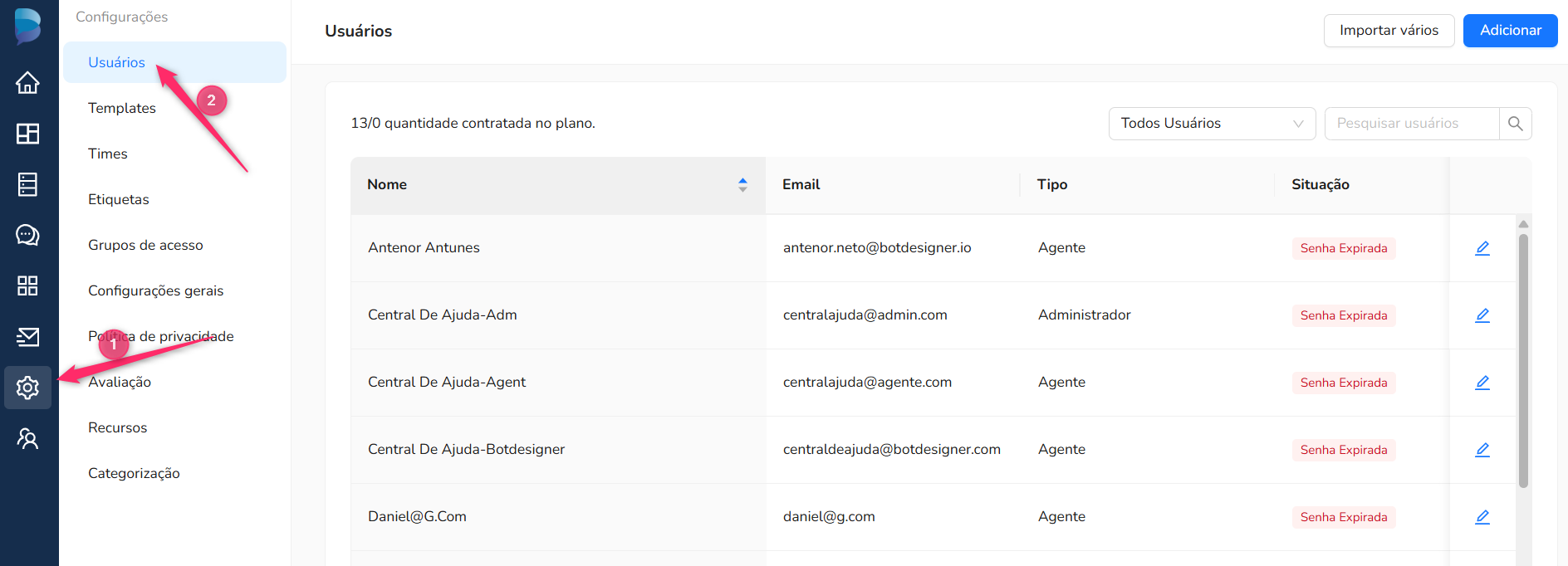1568x566 pixels.
Task: Edit Central De Ajuda-Adm via pencil icon
Action: 1482,315
